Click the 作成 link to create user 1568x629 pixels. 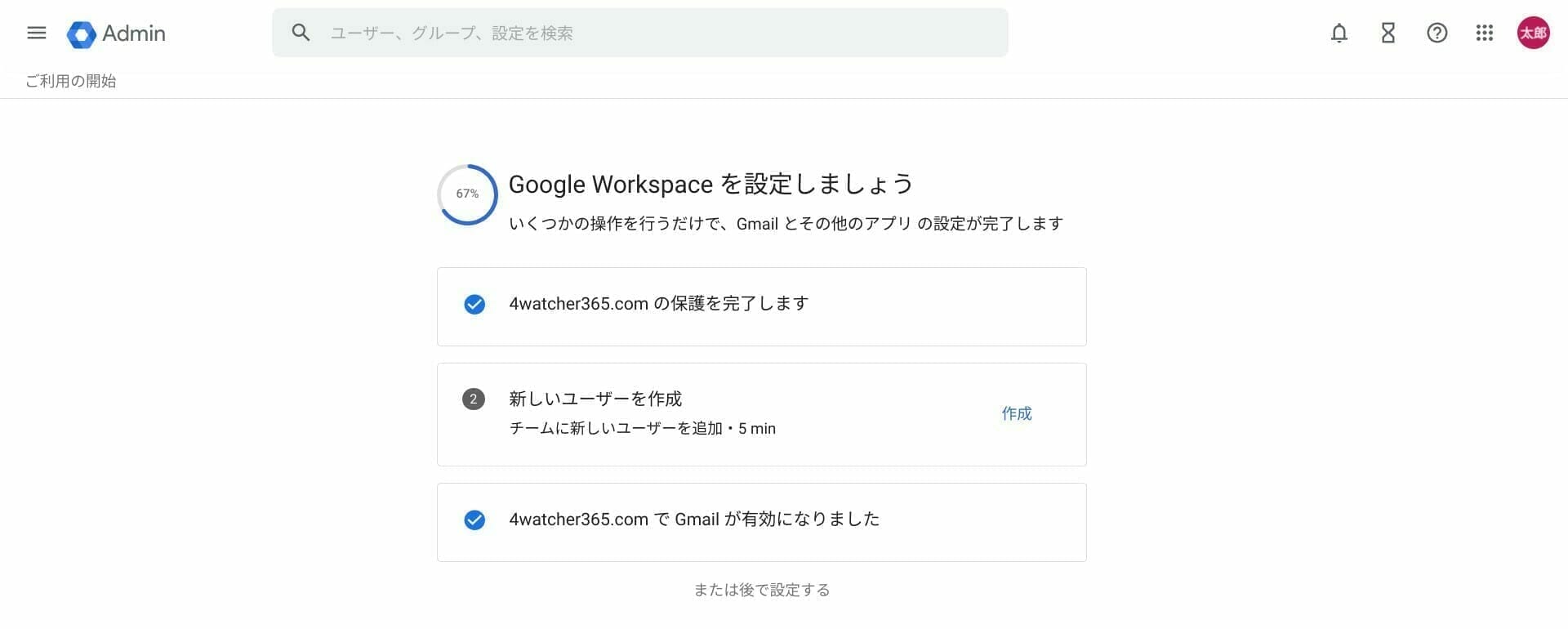pyautogui.click(x=1017, y=413)
